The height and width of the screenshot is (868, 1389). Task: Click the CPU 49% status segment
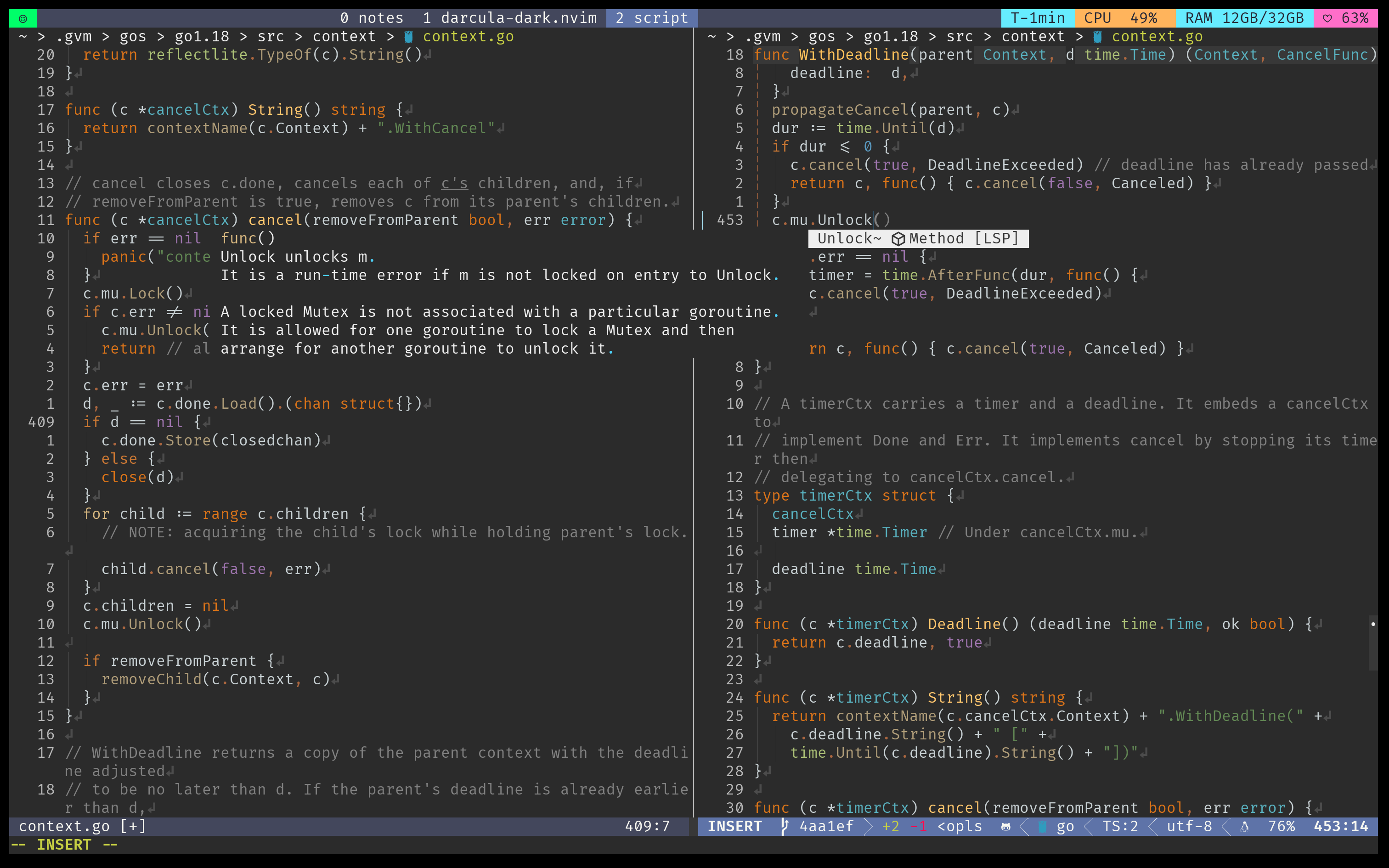click(x=1120, y=18)
